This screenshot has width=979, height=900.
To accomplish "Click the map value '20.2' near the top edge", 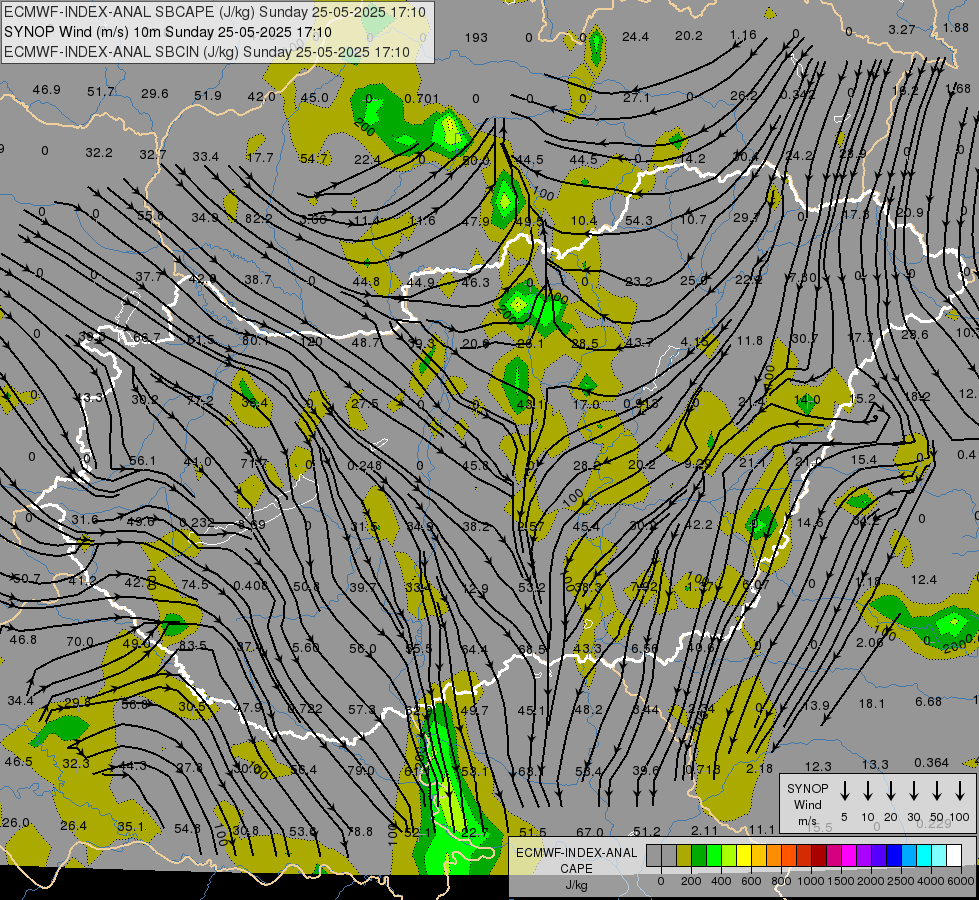I will (689, 36).
